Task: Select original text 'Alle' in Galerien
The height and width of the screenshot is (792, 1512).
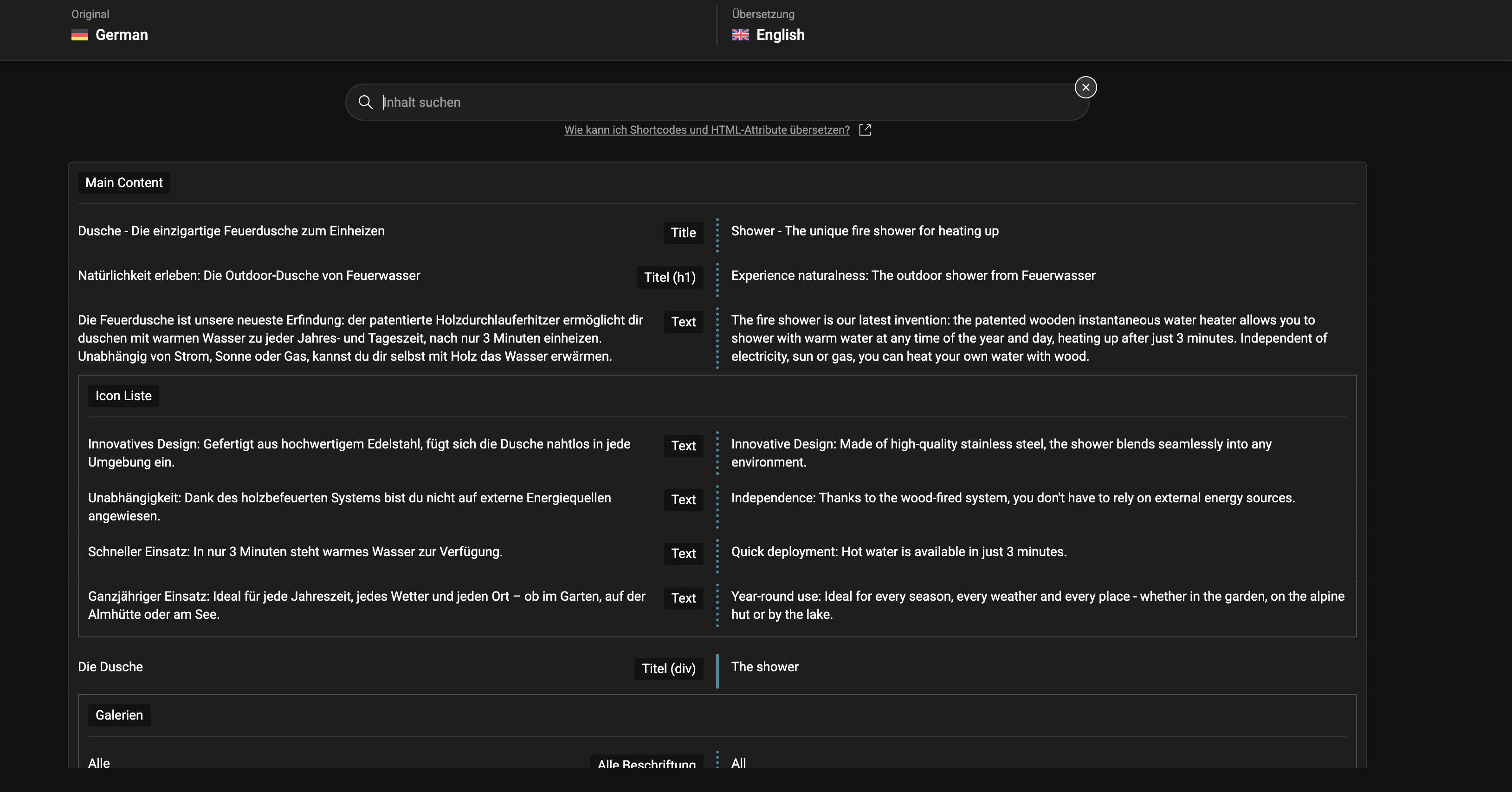Action: 98,763
